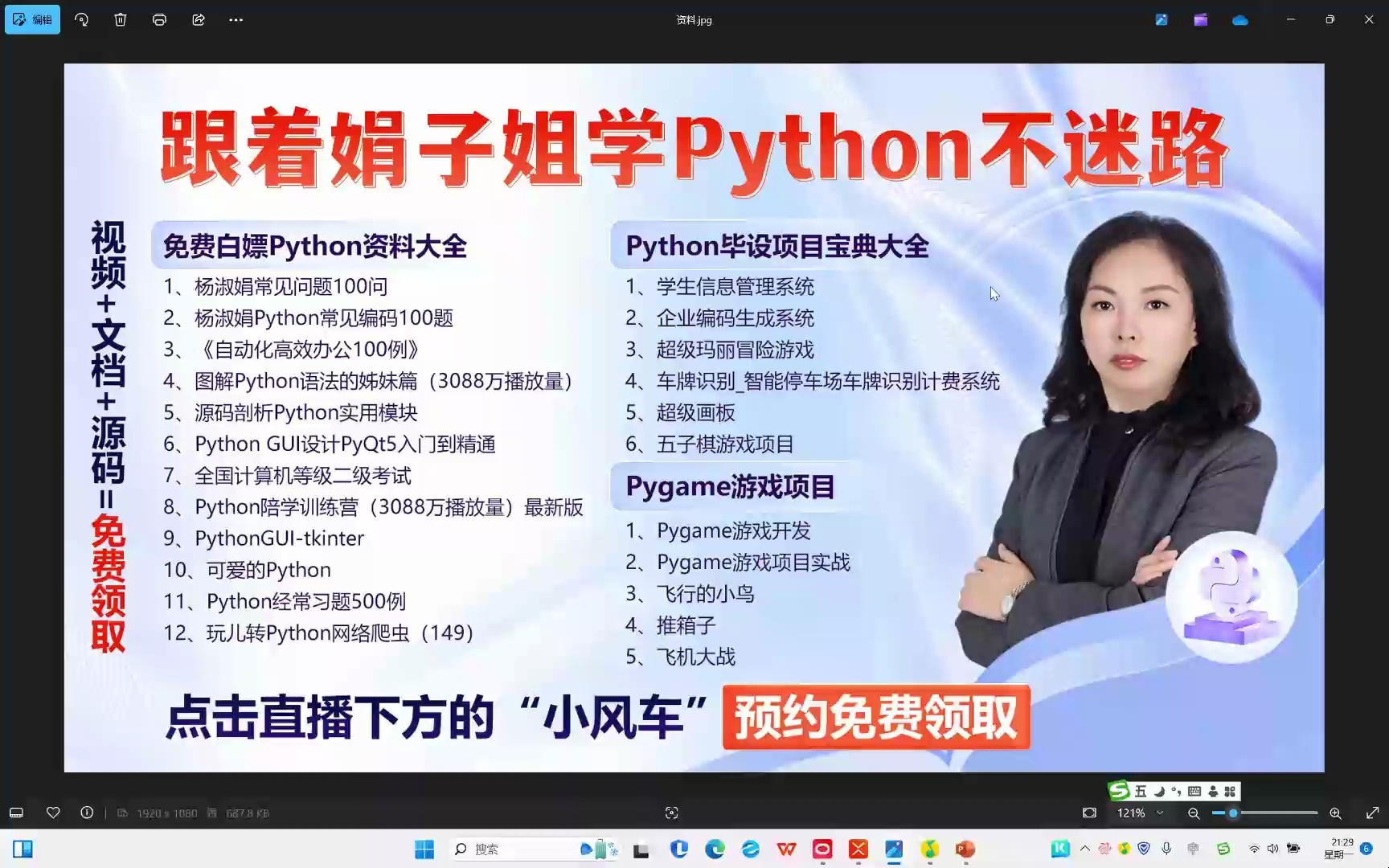Adjust zoom using the zoom slider

click(1238, 813)
